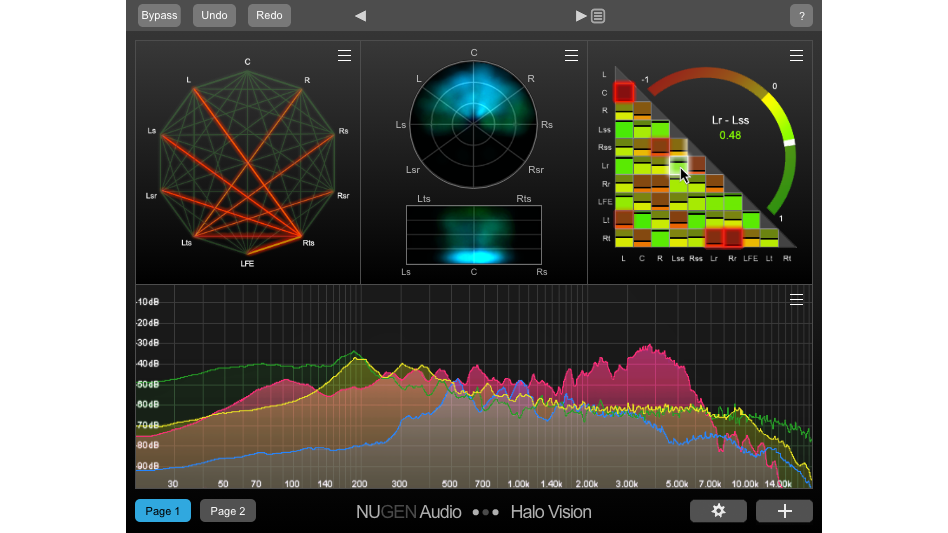Click the Halo Vision product name

tap(551, 512)
